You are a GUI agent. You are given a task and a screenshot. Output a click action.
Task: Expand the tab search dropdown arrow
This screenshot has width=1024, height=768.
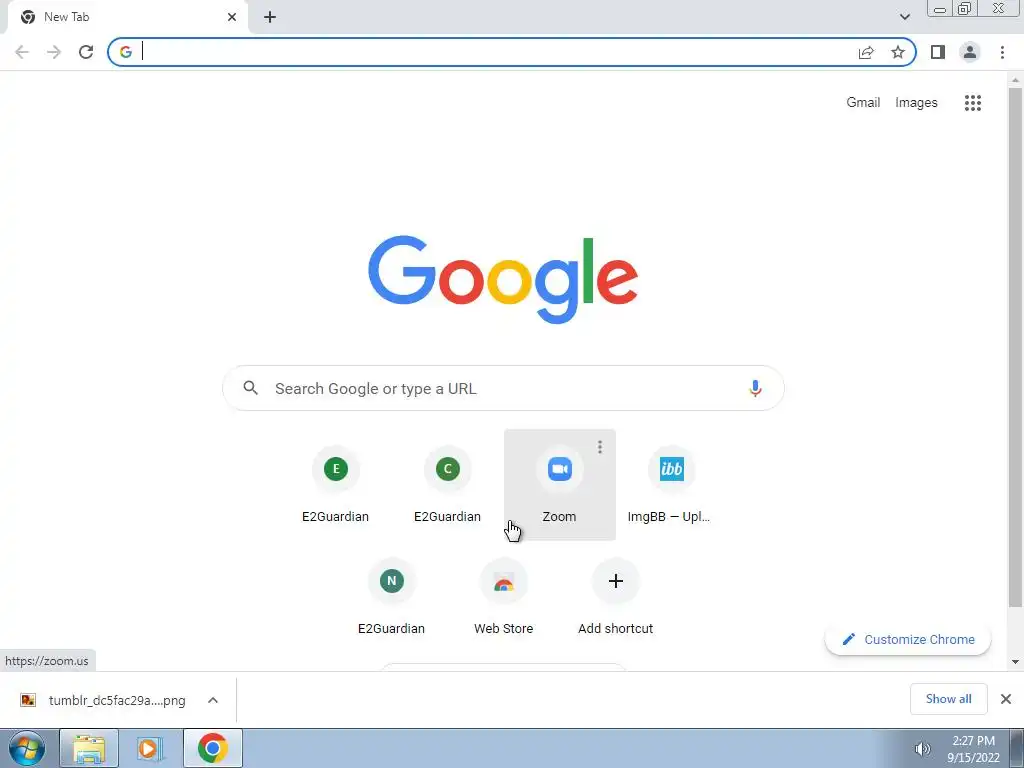tap(904, 17)
